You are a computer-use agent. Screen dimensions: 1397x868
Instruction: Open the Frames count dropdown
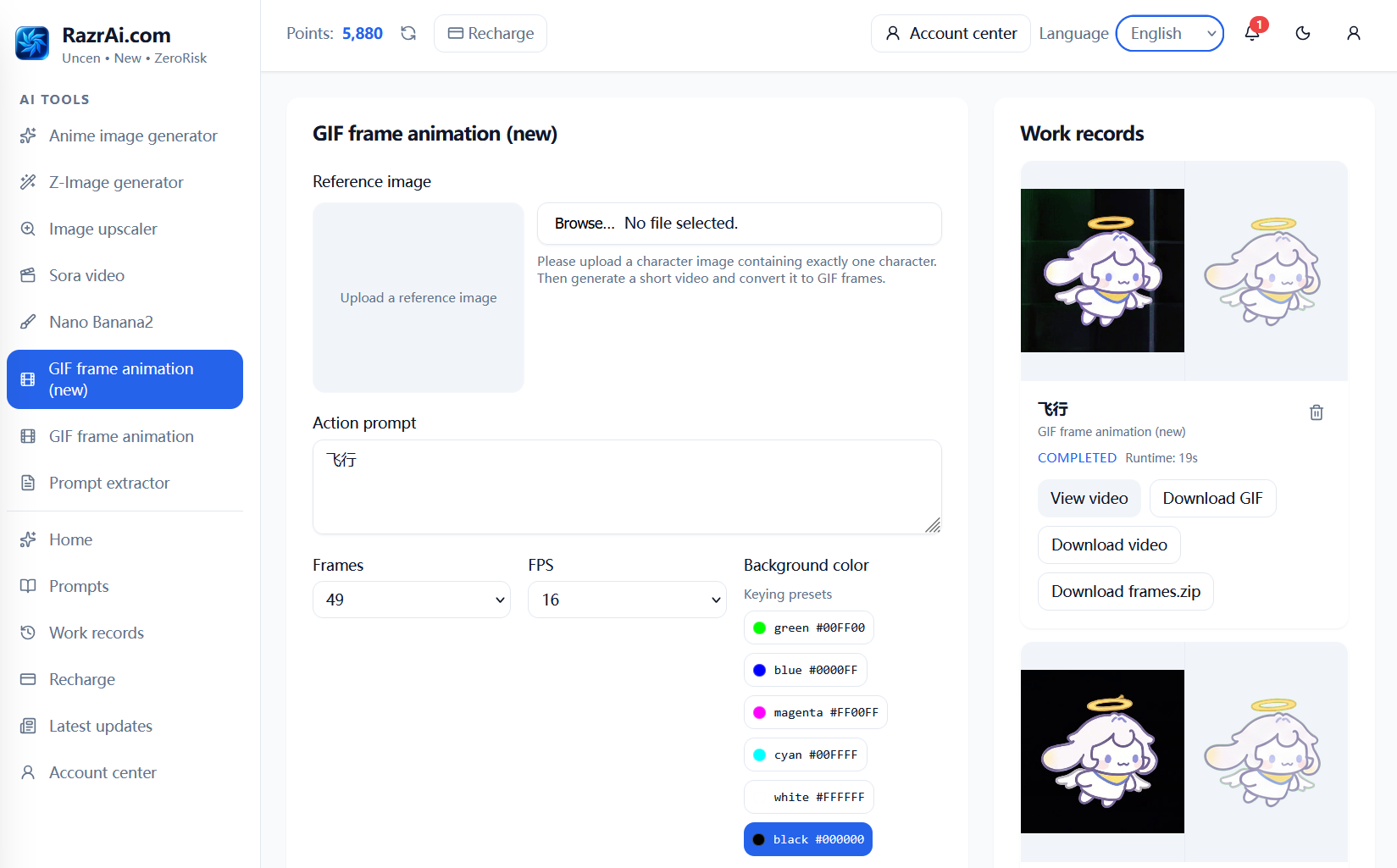(411, 600)
